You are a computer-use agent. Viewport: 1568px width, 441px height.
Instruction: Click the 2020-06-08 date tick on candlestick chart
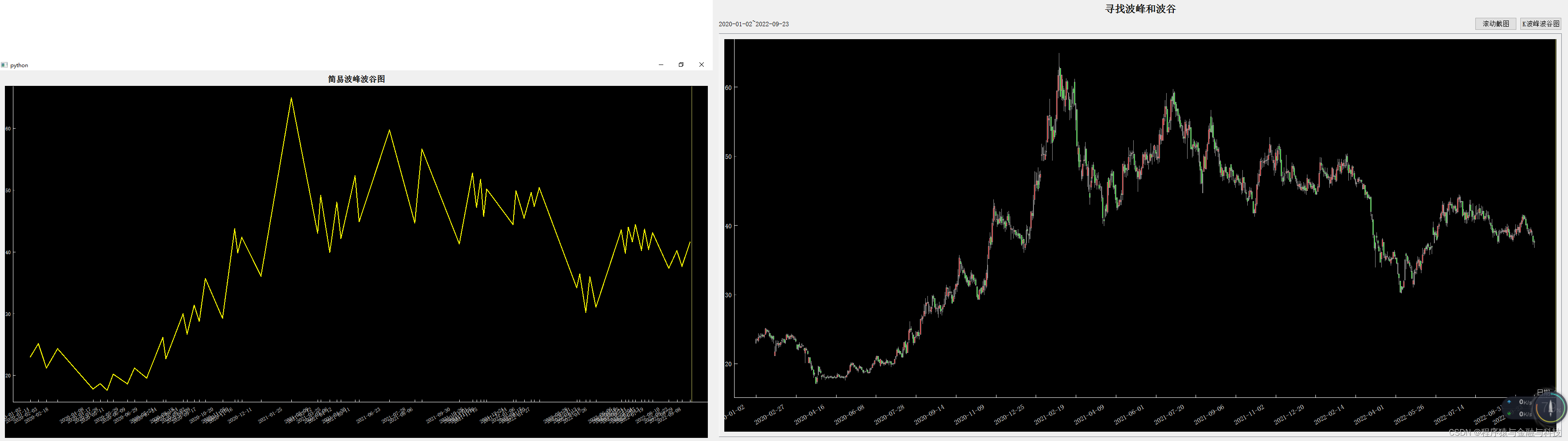click(x=849, y=414)
